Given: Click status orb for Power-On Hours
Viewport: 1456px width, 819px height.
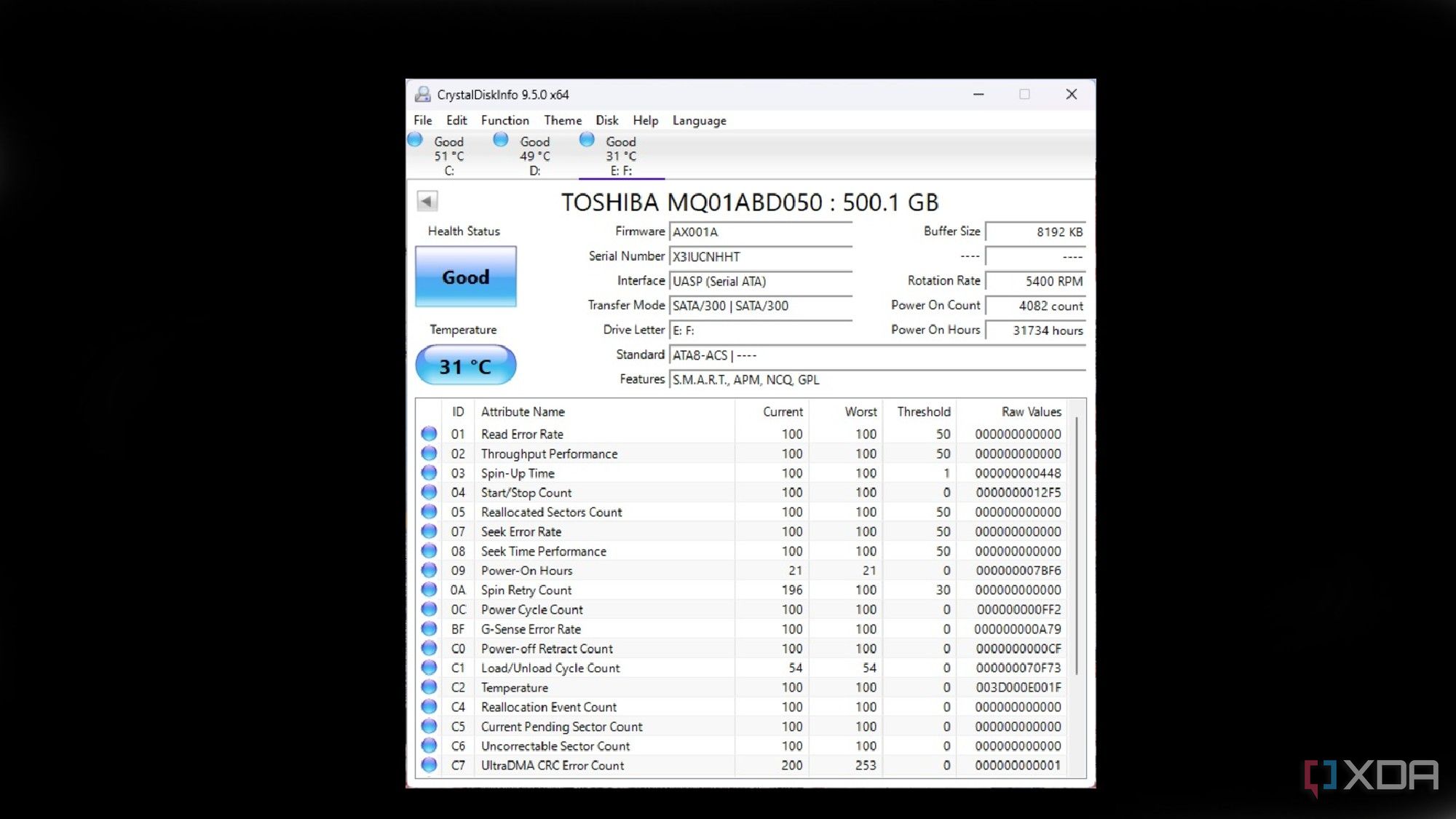Looking at the screenshot, I should [x=429, y=570].
